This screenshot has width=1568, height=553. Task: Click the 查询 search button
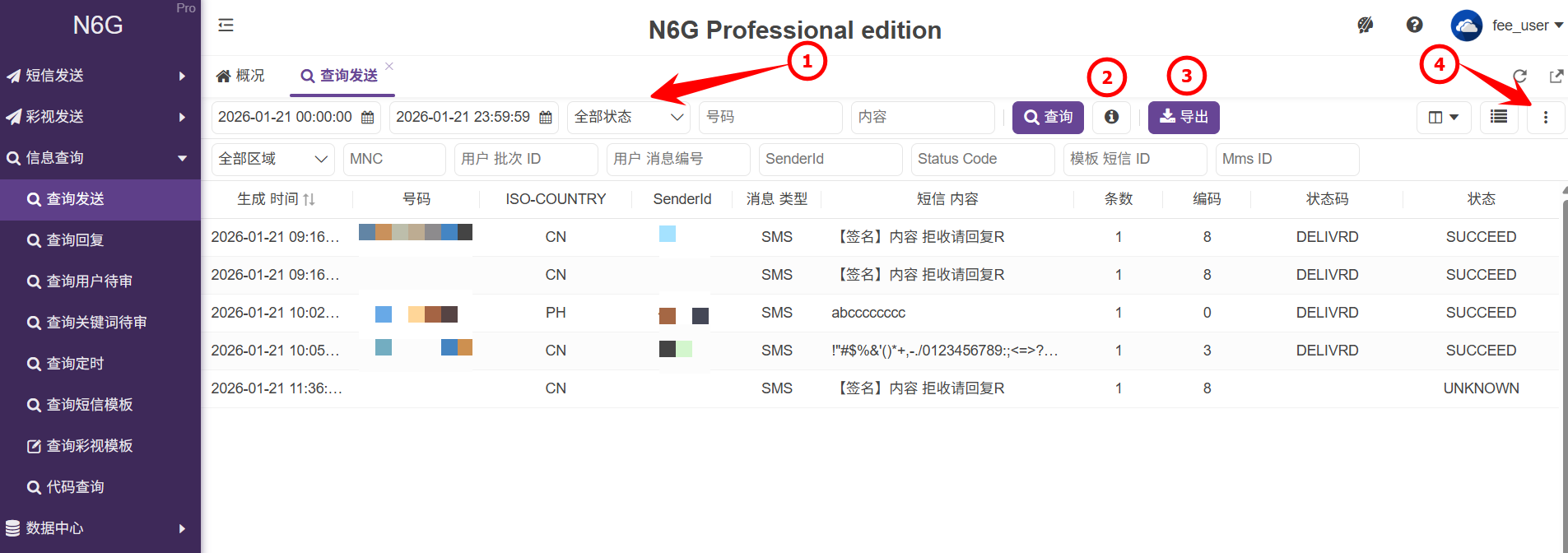click(x=1048, y=117)
